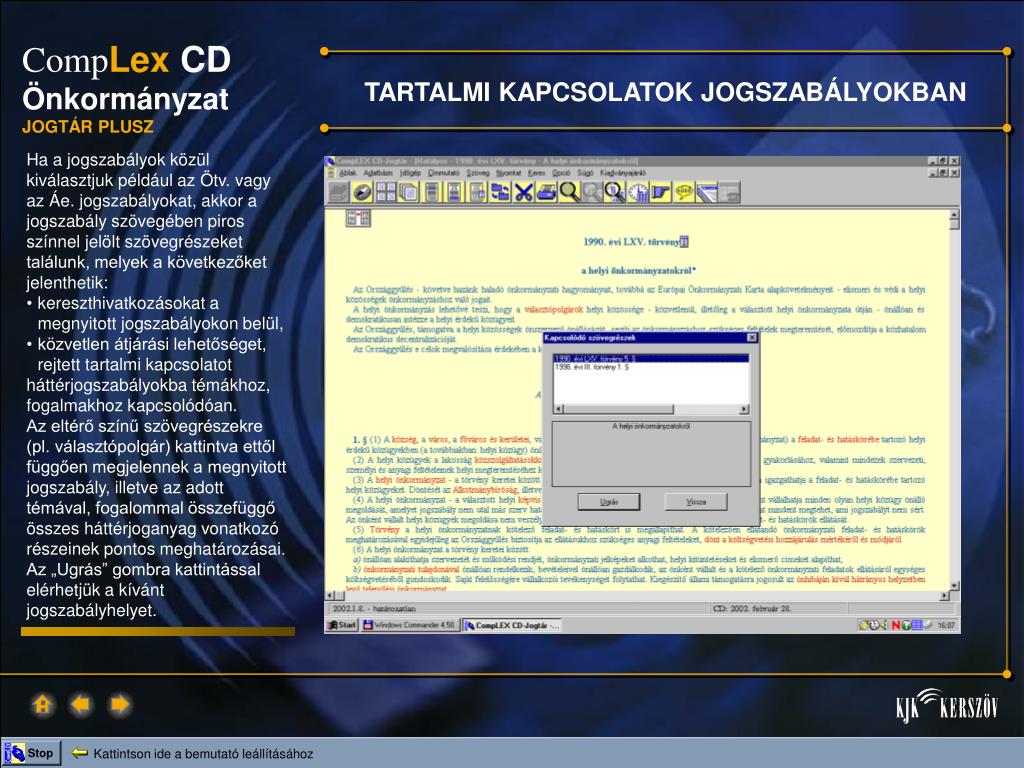1024x768 pixels.
Task: Advance to the next slide
Action: pos(120,705)
